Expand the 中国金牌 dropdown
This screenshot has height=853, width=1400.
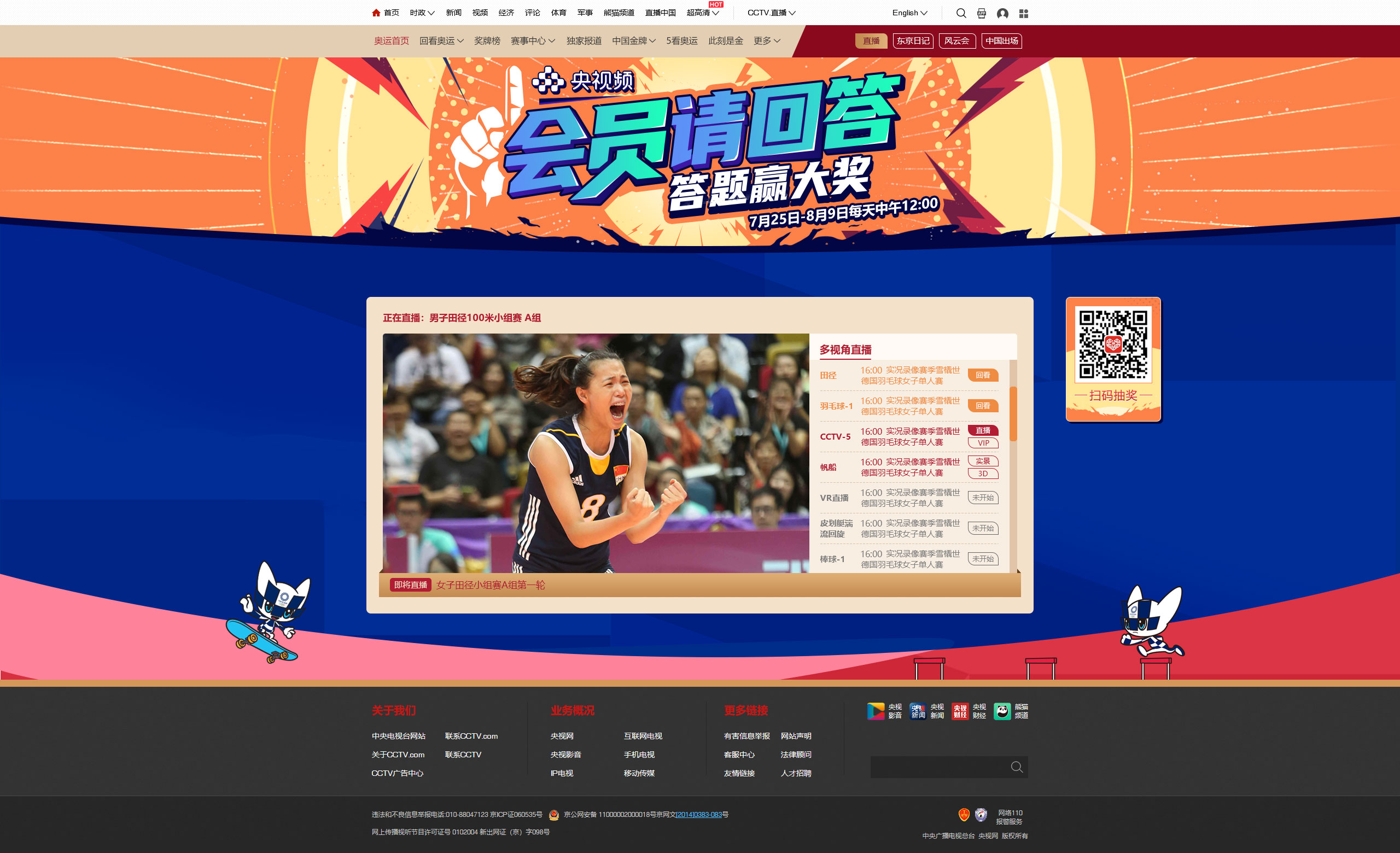coord(634,41)
